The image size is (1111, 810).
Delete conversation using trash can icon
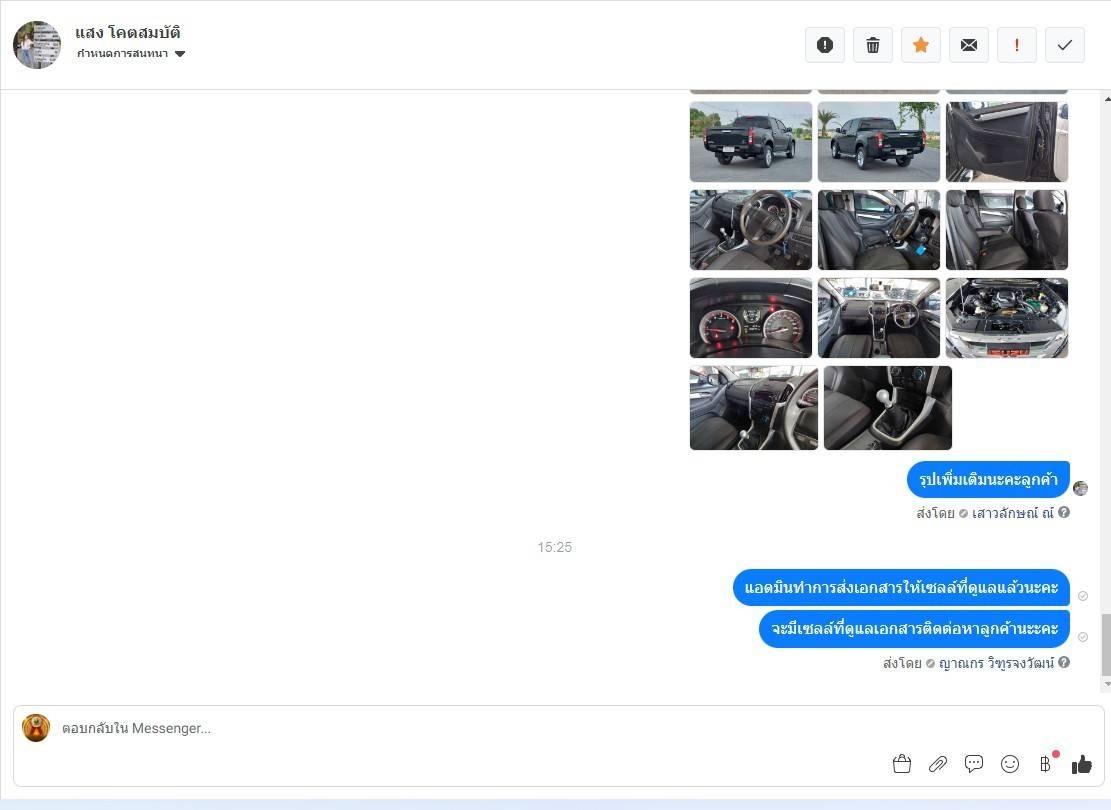point(873,45)
